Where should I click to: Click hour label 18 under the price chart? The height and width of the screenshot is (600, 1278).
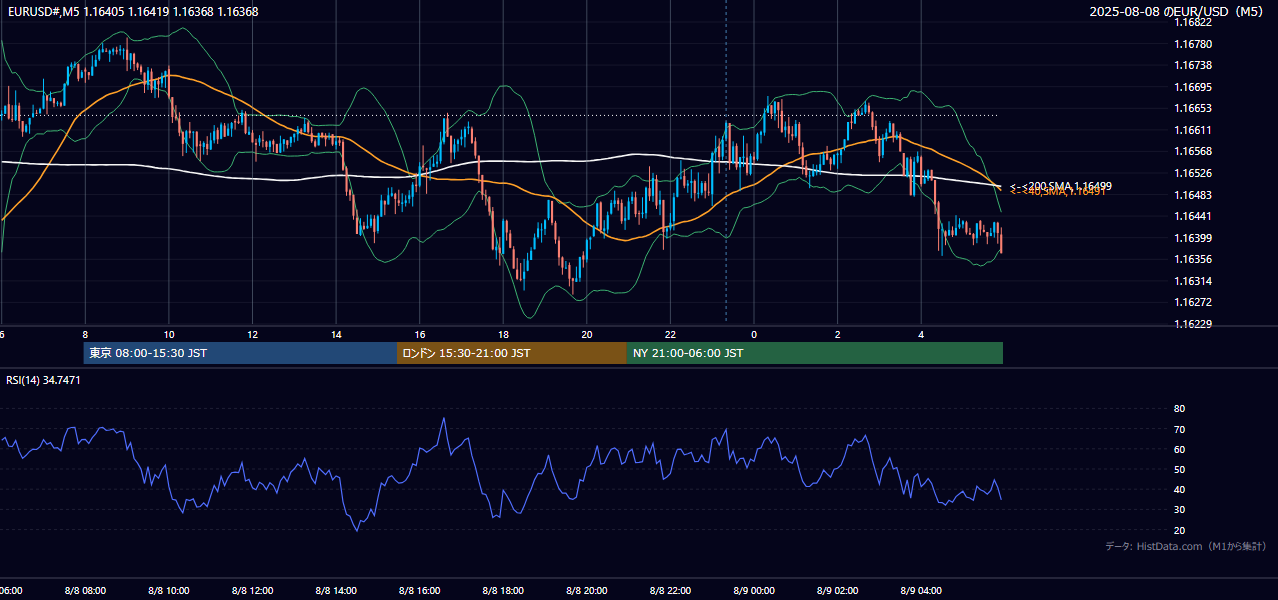click(504, 334)
